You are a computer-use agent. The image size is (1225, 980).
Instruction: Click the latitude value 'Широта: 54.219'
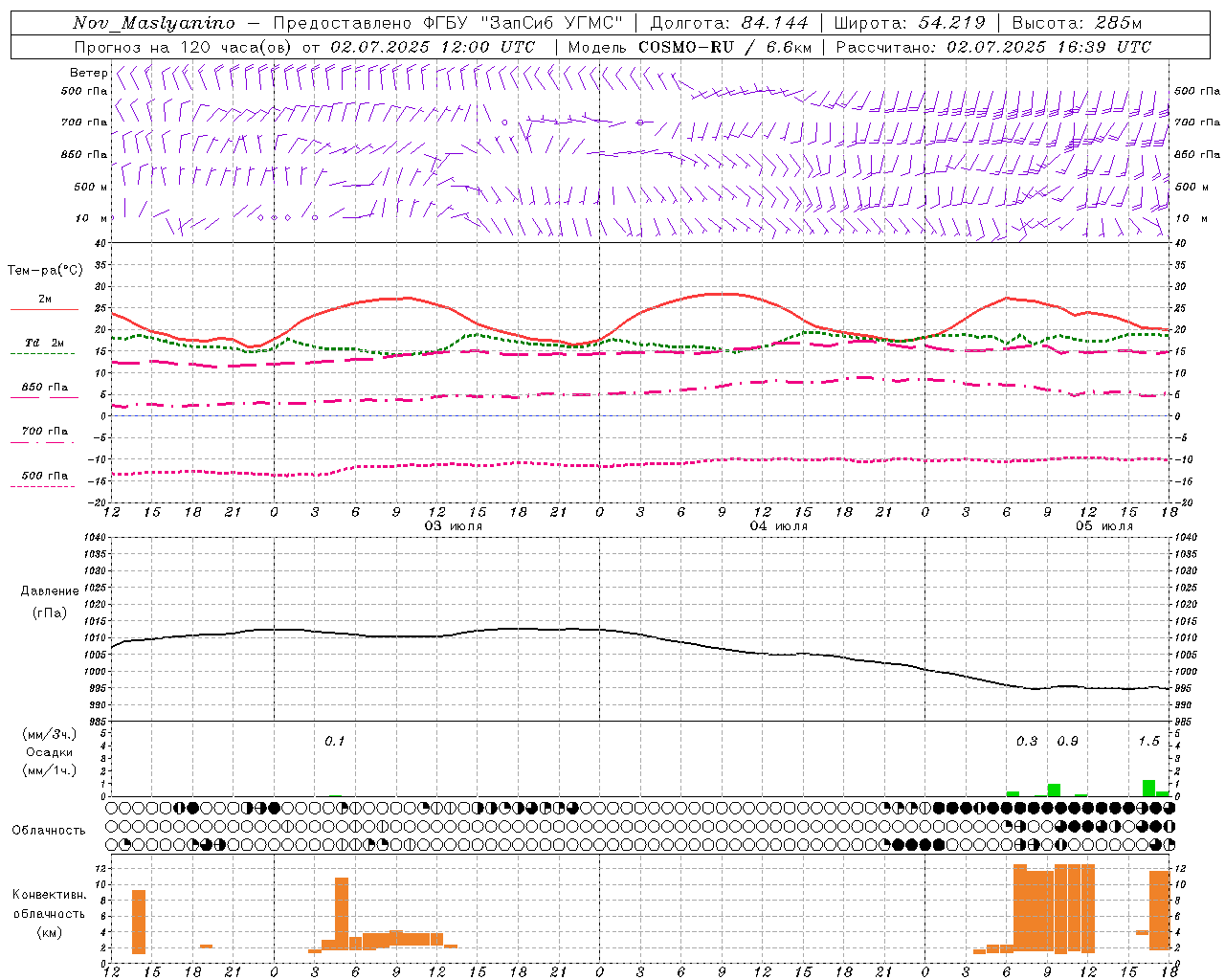(909, 23)
